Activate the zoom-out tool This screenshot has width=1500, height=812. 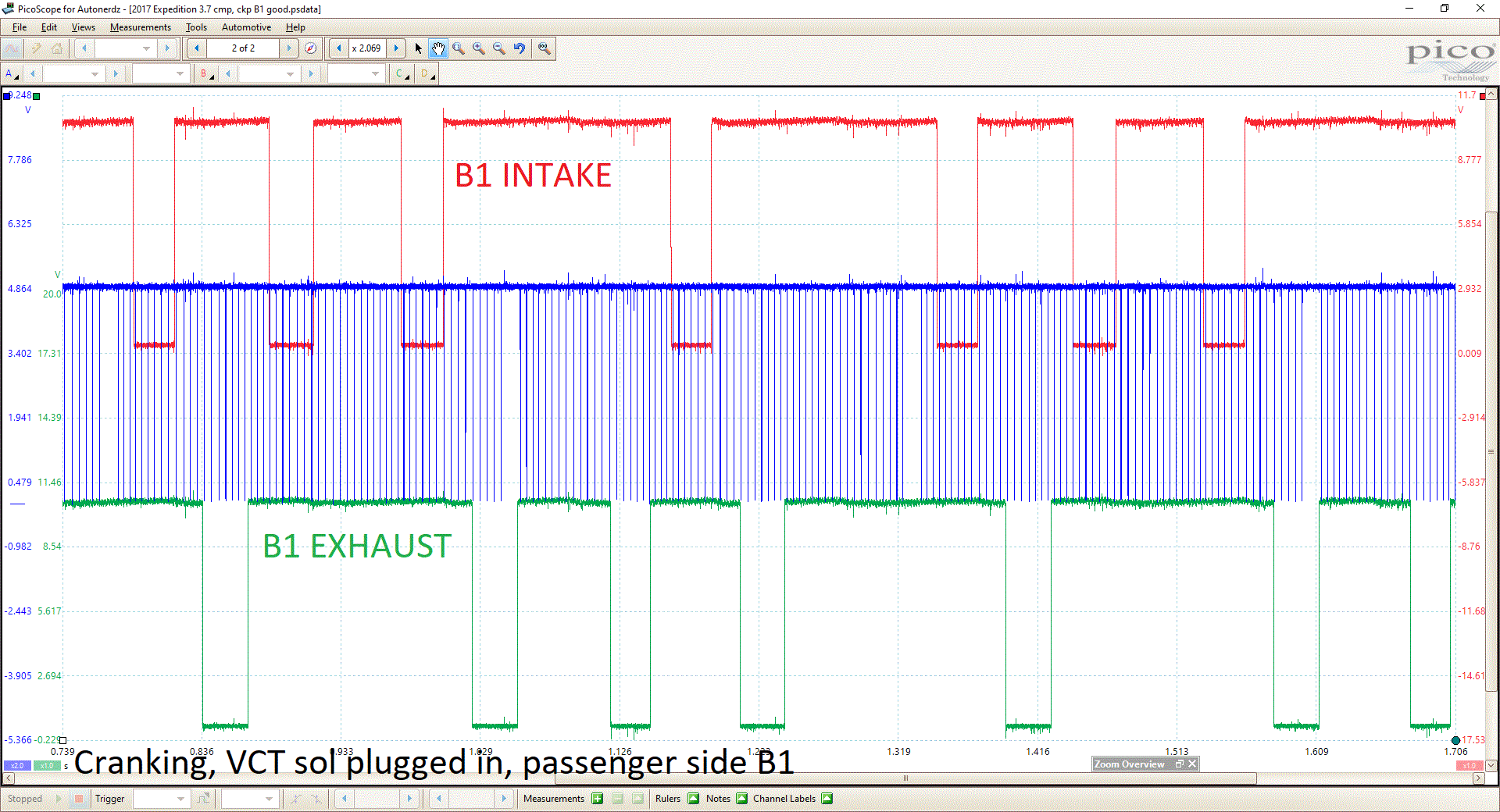[x=499, y=48]
